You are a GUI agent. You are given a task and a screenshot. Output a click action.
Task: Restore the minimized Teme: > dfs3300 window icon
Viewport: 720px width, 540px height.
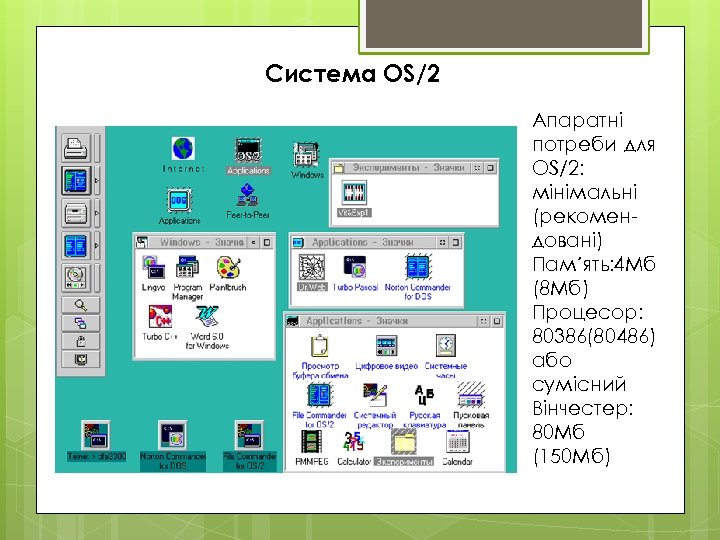pos(96,434)
